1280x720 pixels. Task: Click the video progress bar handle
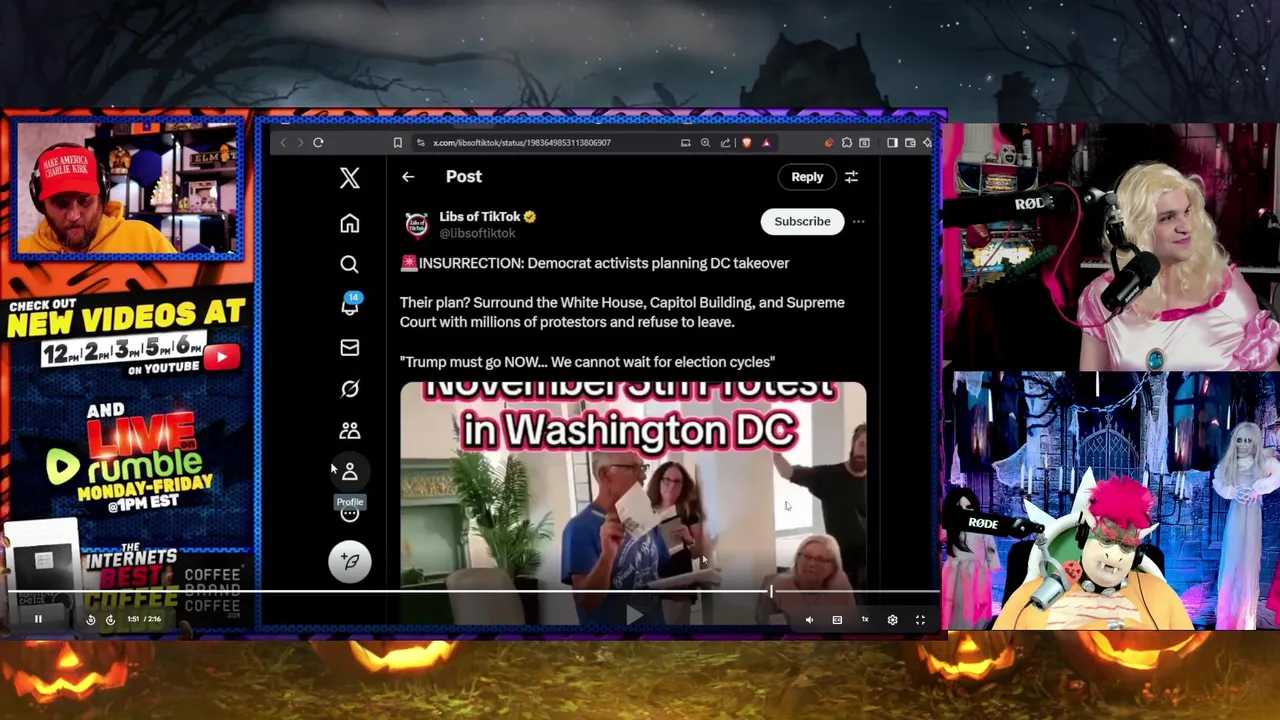coord(771,592)
